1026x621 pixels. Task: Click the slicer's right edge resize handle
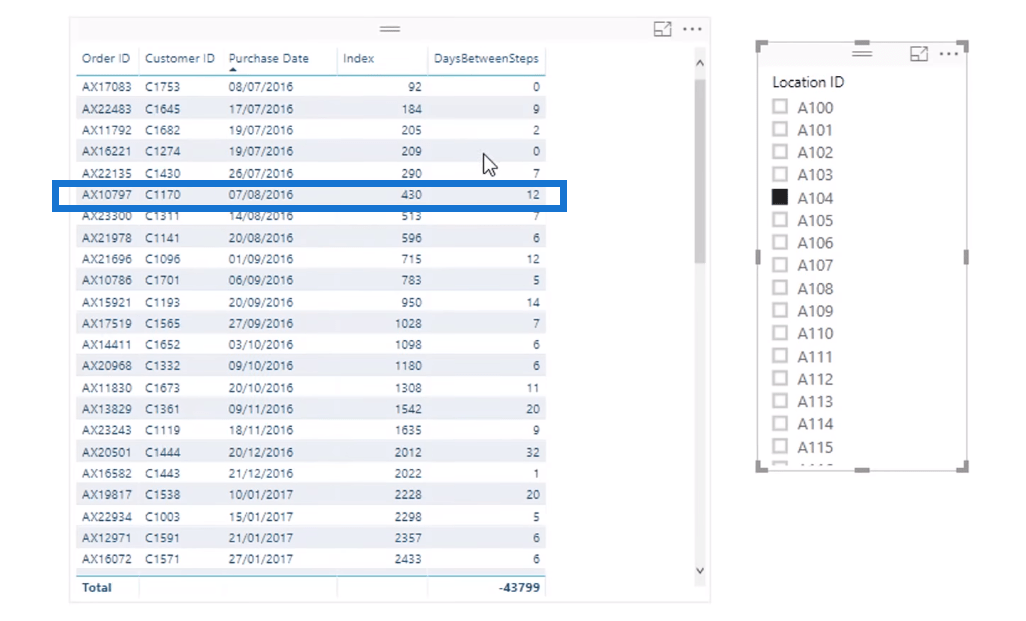pos(966,257)
